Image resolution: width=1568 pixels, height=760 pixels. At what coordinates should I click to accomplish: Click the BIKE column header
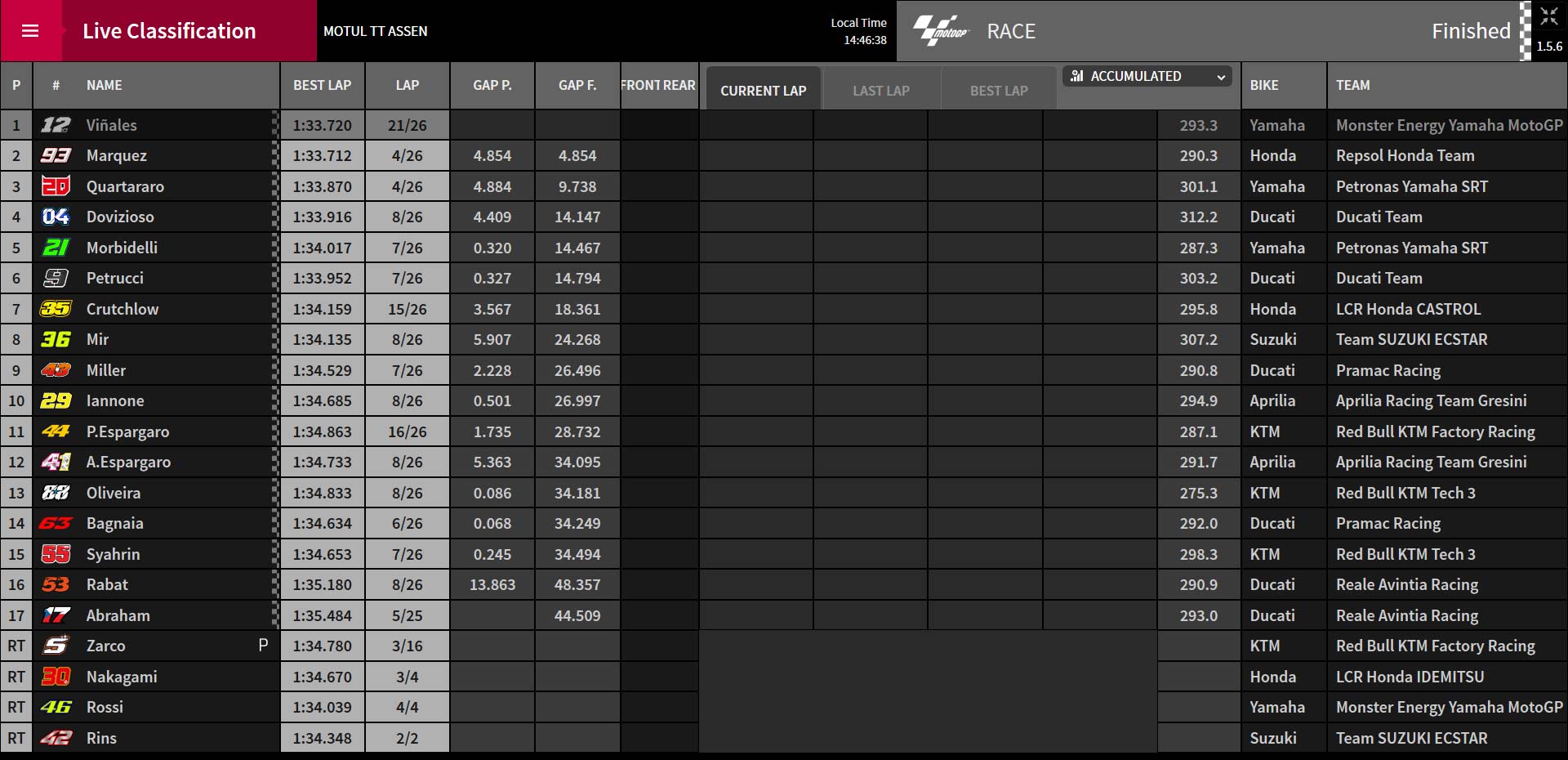1264,85
